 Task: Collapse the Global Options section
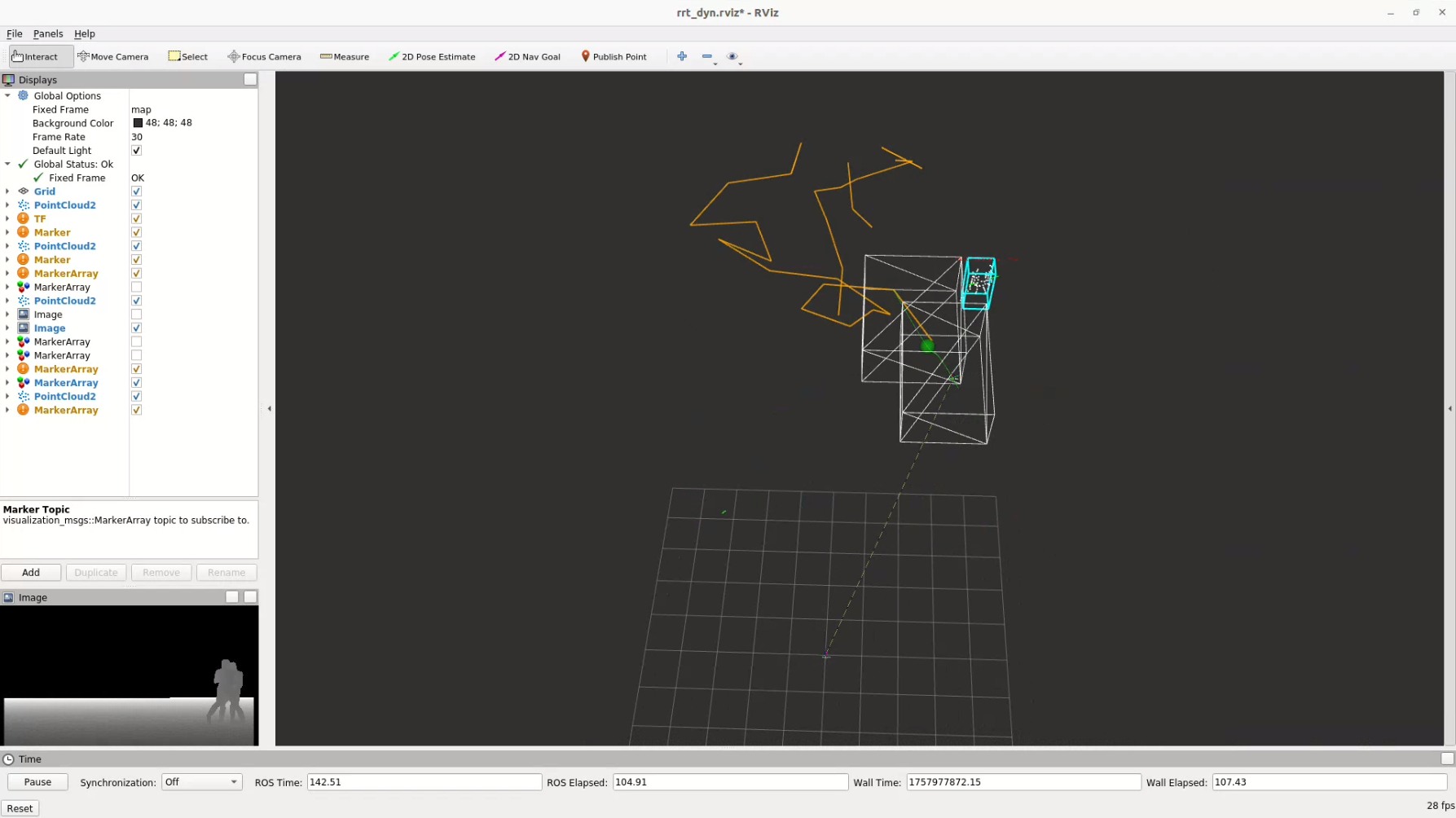coord(7,96)
